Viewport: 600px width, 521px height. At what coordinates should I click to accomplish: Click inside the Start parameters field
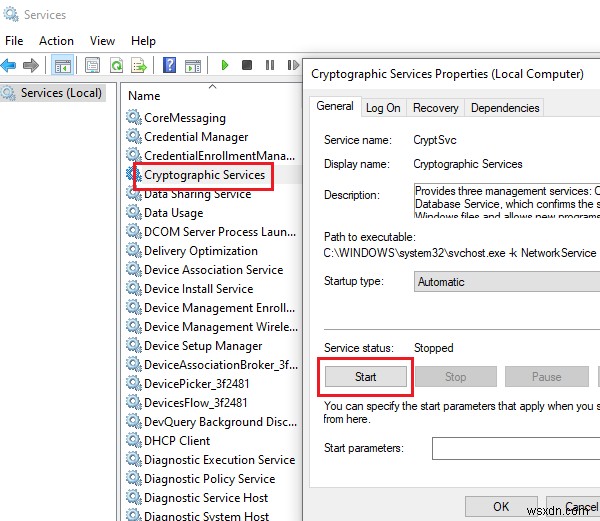(516, 448)
